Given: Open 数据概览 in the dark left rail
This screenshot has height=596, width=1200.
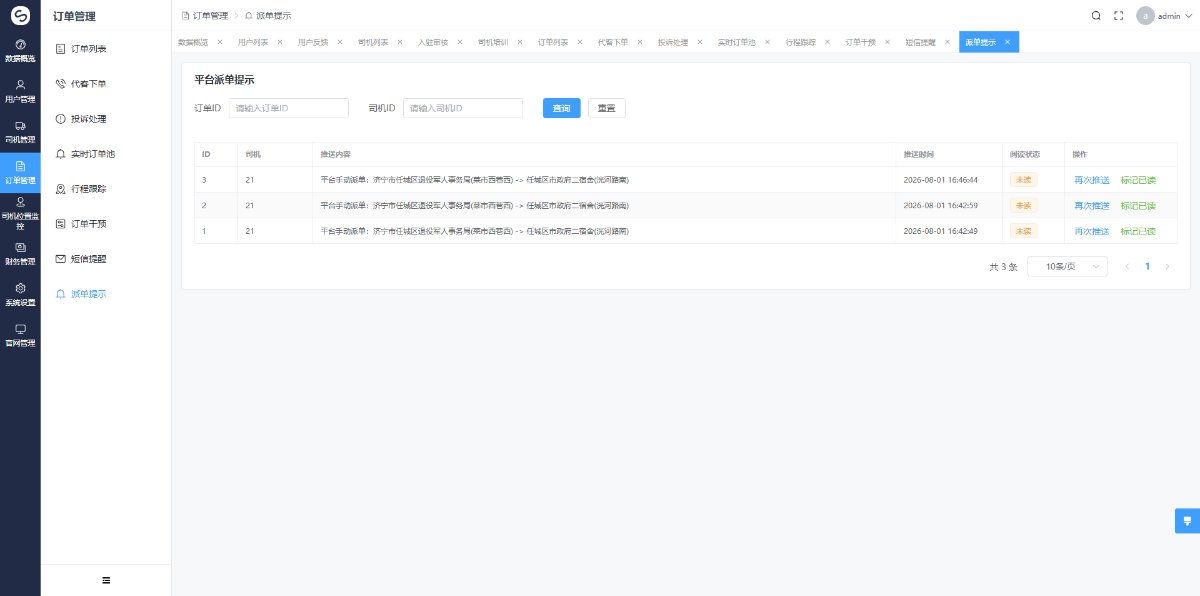Looking at the screenshot, I should (20, 52).
